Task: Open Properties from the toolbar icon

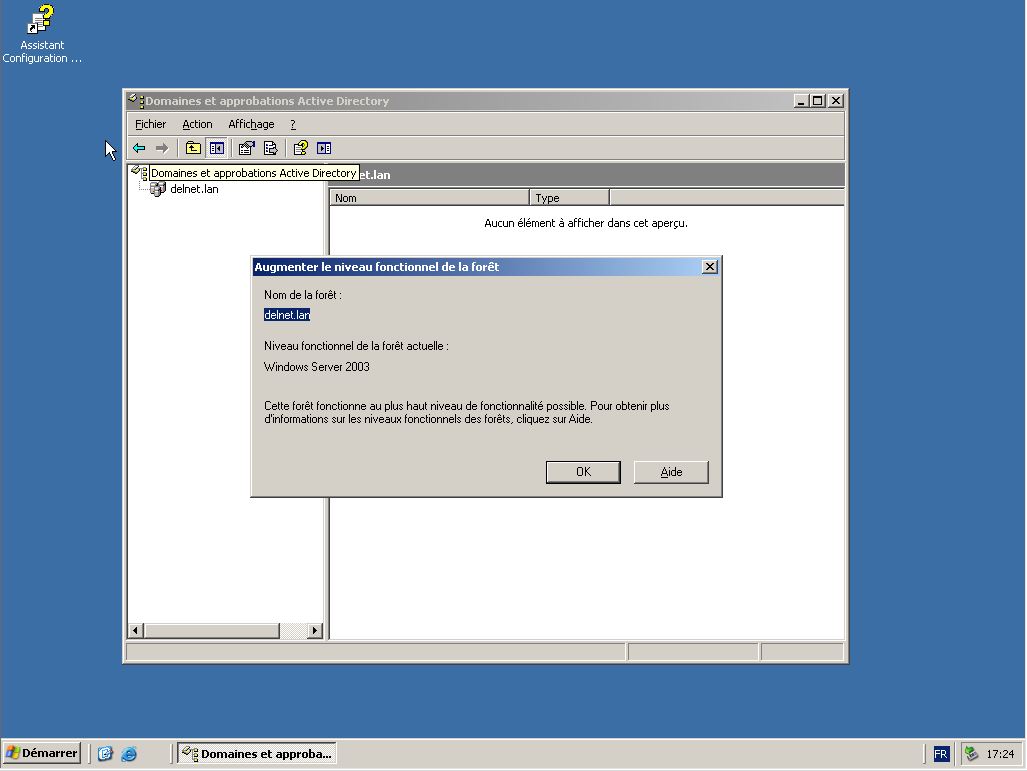Action: tap(246, 148)
